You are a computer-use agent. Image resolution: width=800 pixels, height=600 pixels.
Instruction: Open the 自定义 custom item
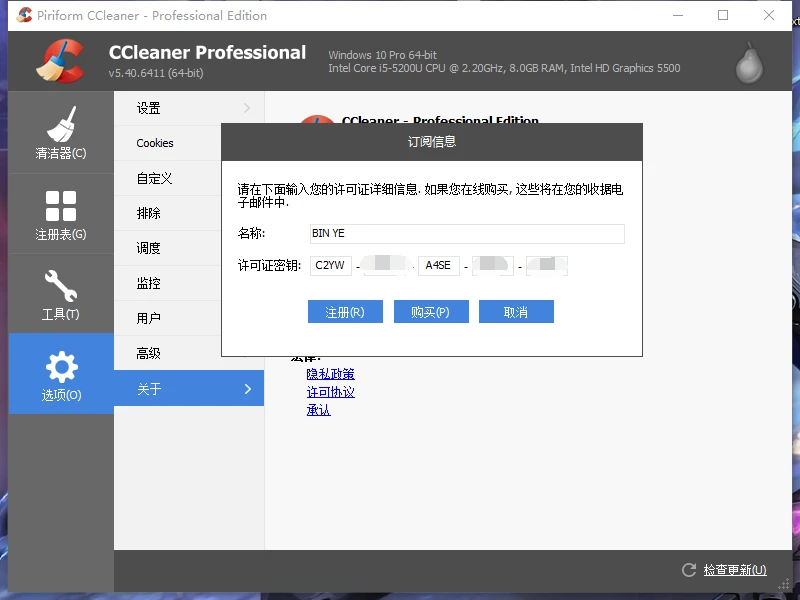click(x=167, y=179)
